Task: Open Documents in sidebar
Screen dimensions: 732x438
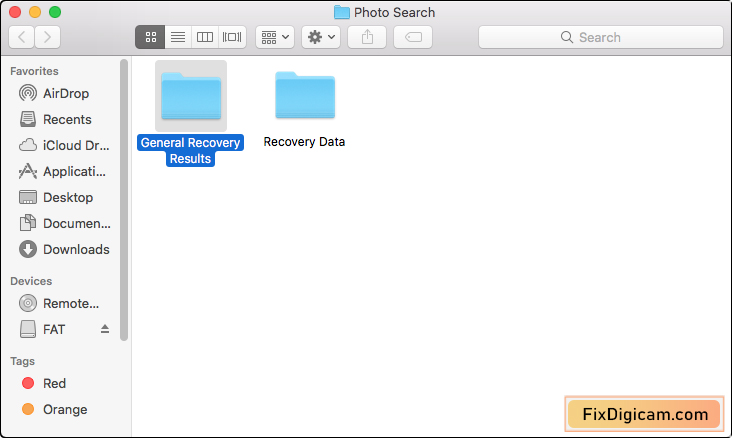Action: click(x=64, y=224)
